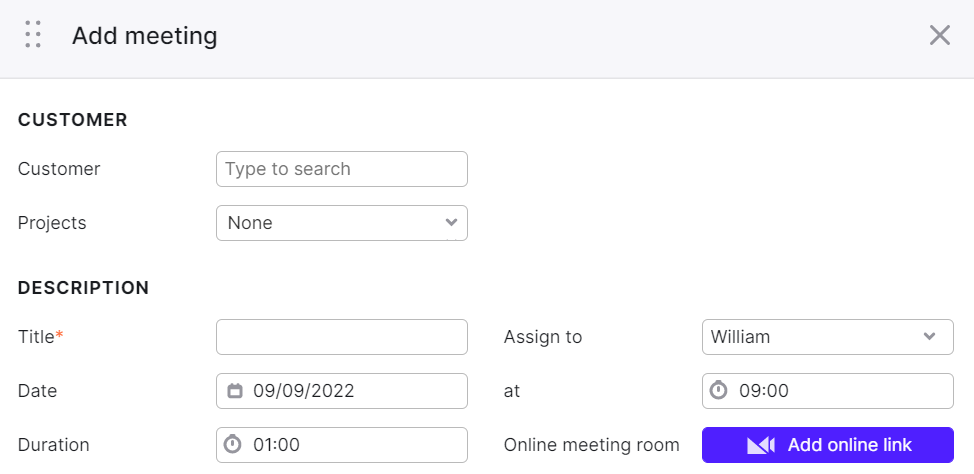The image size is (974, 474).
Task: Click the calendar icon in Date field
Action: [235, 391]
